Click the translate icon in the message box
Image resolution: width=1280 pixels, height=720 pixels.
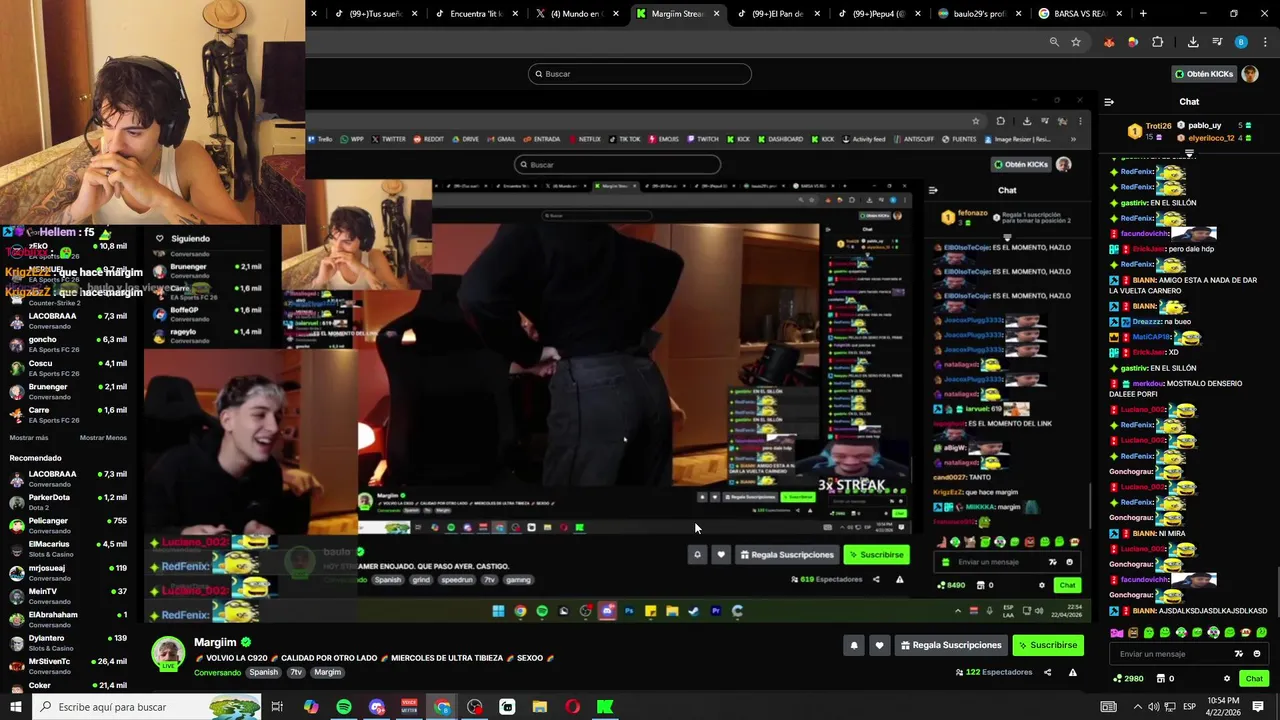click(1240, 654)
